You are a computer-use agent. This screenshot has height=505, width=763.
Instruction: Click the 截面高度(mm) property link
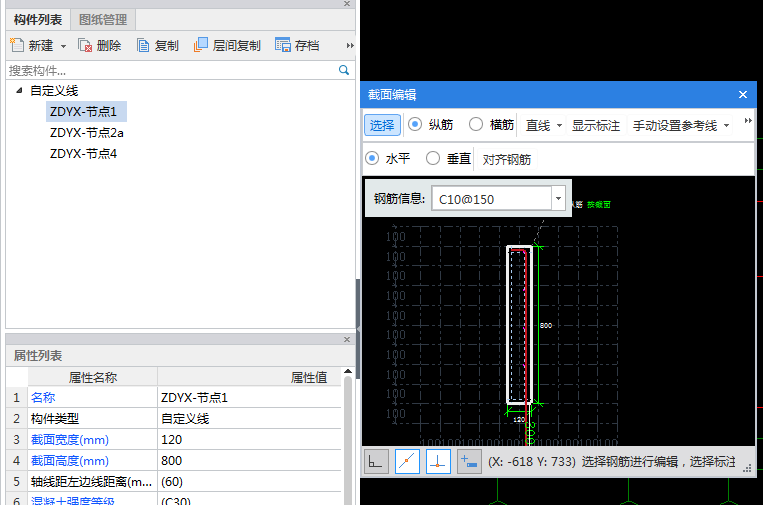point(70,461)
